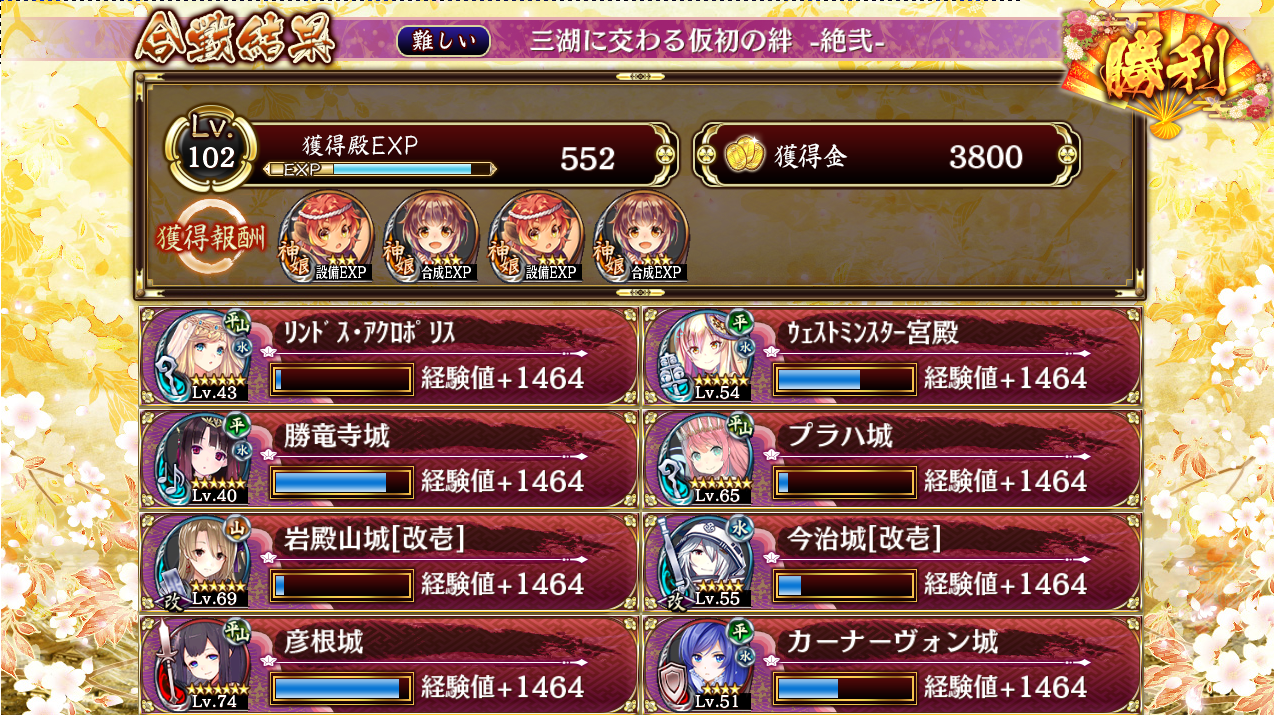The height and width of the screenshot is (715, 1274).
Task: Select the last 合成EXP reward icon
Action: tap(641, 237)
